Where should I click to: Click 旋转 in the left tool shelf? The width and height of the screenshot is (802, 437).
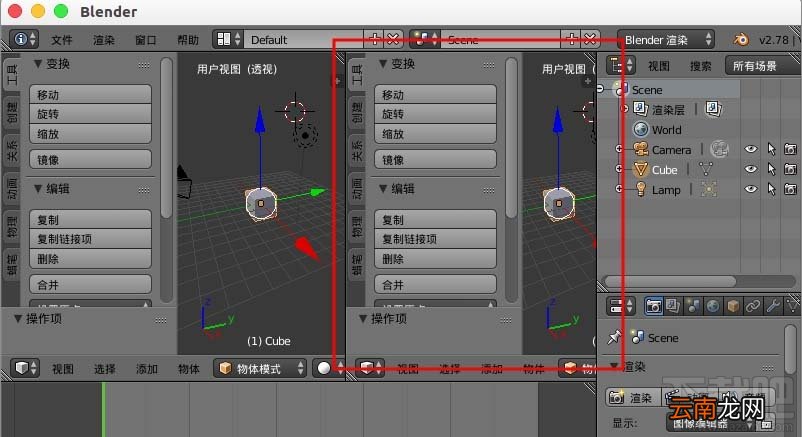[x=91, y=114]
